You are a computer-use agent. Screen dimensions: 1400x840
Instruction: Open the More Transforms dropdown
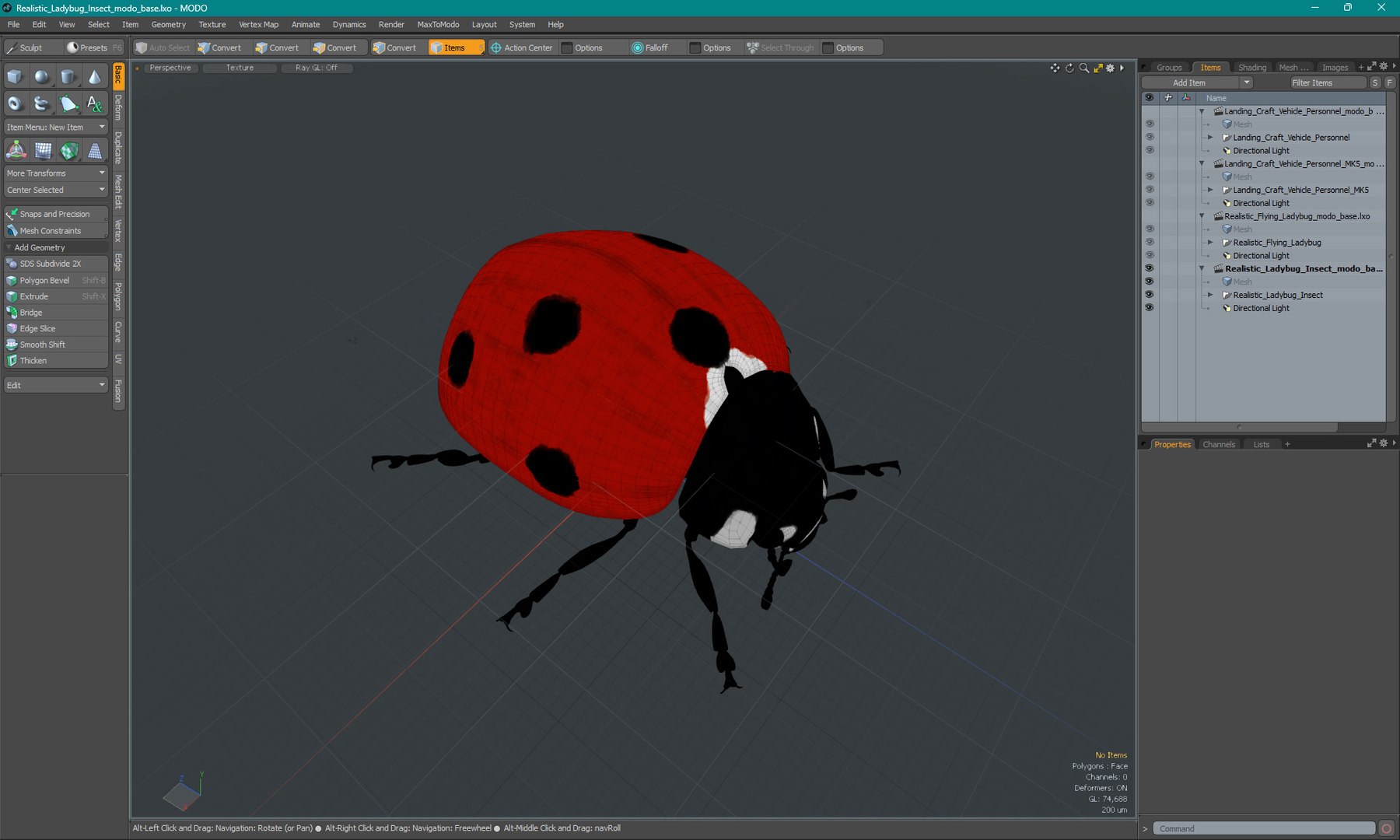coord(56,173)
